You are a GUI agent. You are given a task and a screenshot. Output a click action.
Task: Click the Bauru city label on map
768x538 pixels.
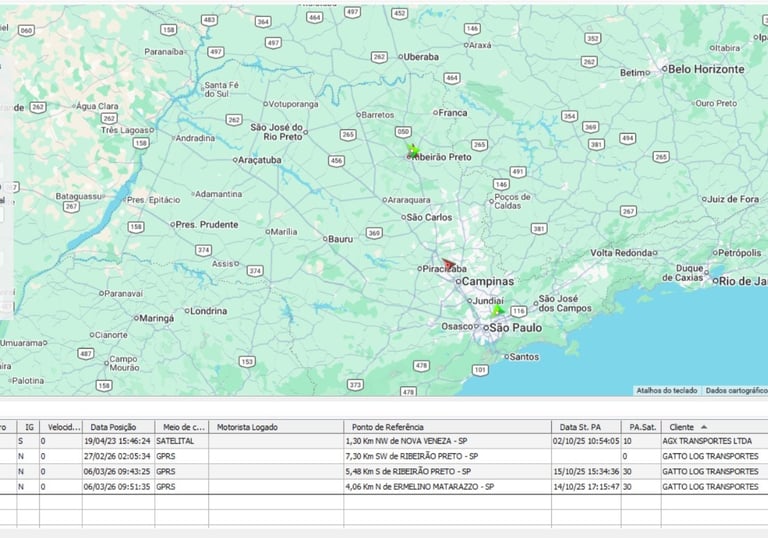pyautogui.click(x=340, y=239)
